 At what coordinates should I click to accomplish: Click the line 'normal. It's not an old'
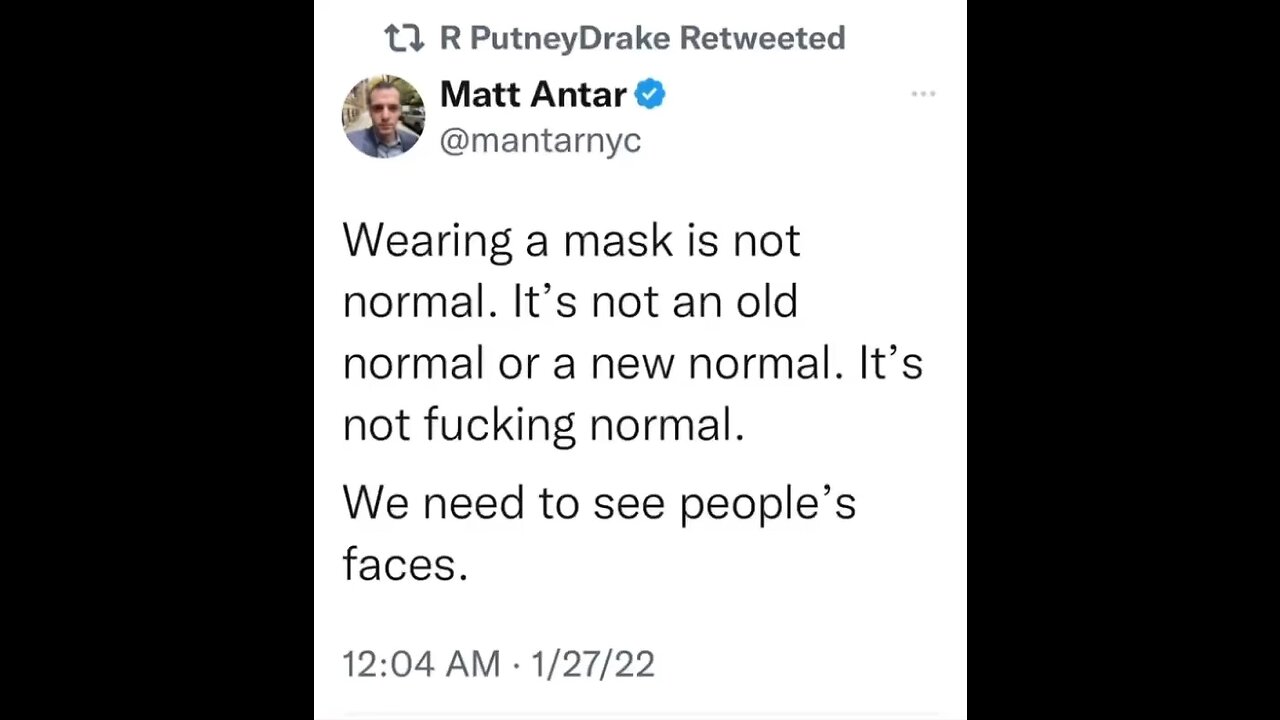570,301
